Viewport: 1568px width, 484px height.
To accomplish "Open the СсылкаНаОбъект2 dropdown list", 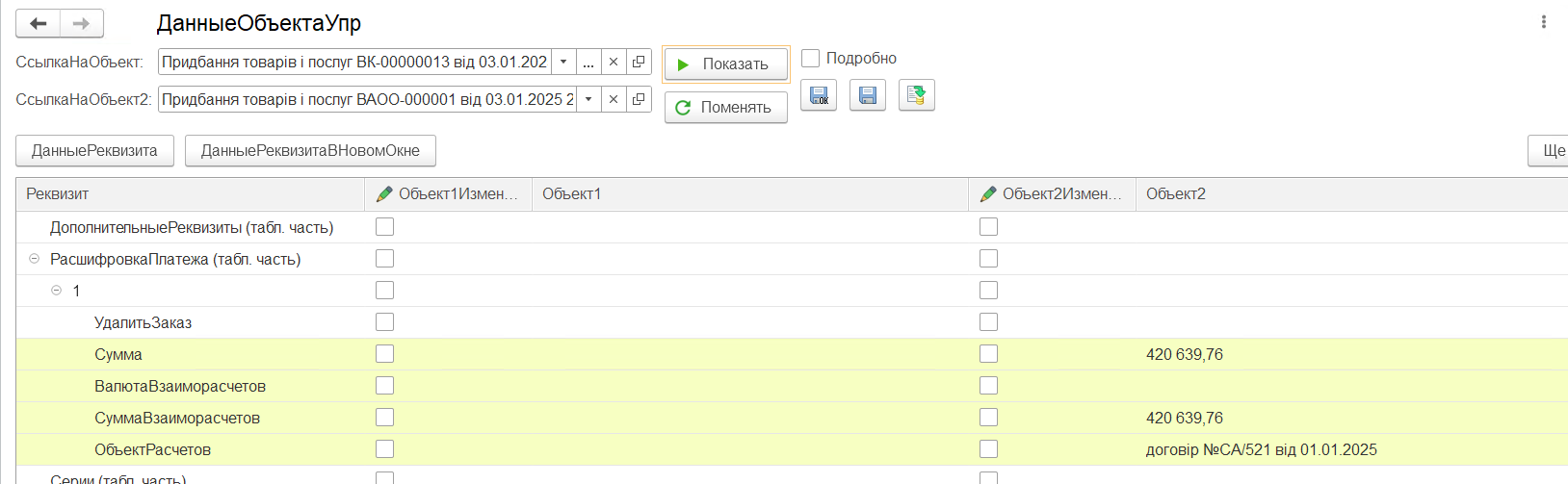I will (588, 99).
